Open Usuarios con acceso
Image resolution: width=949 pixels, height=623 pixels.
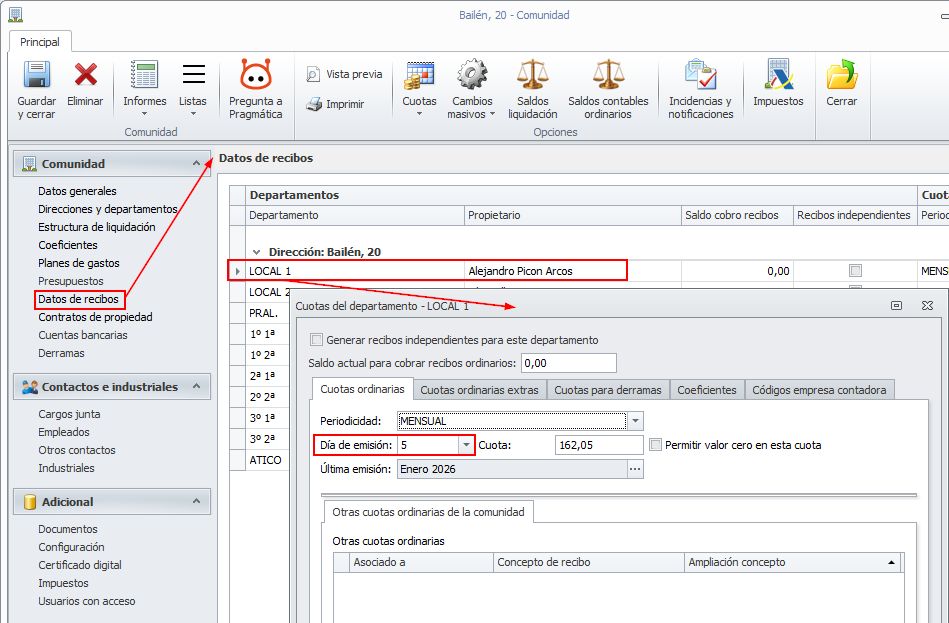tap(87, 601)
